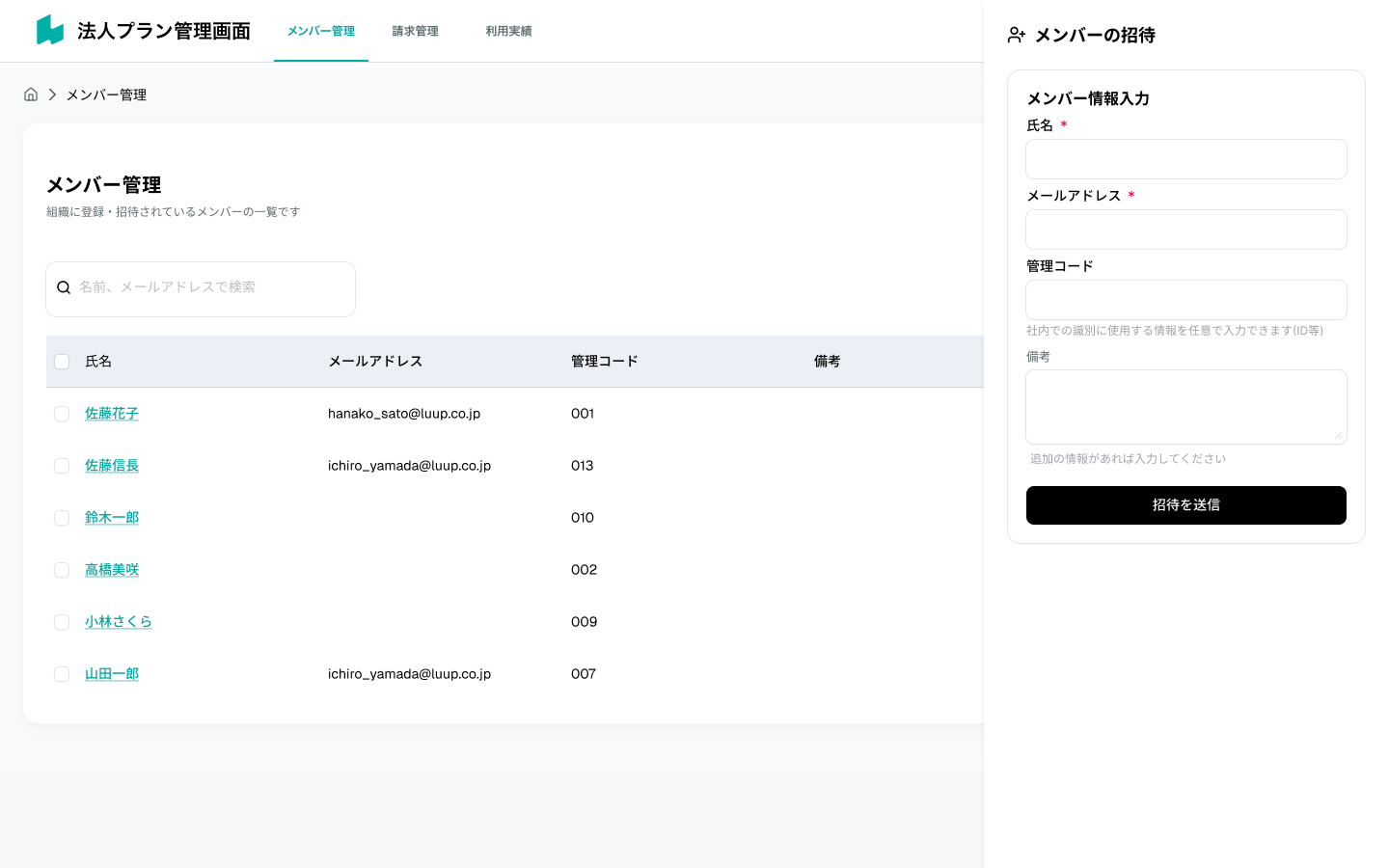Screen dimensions: 1389x868
Task: Select the メンバー管理 tab
Action: click(x=321, y=31)
